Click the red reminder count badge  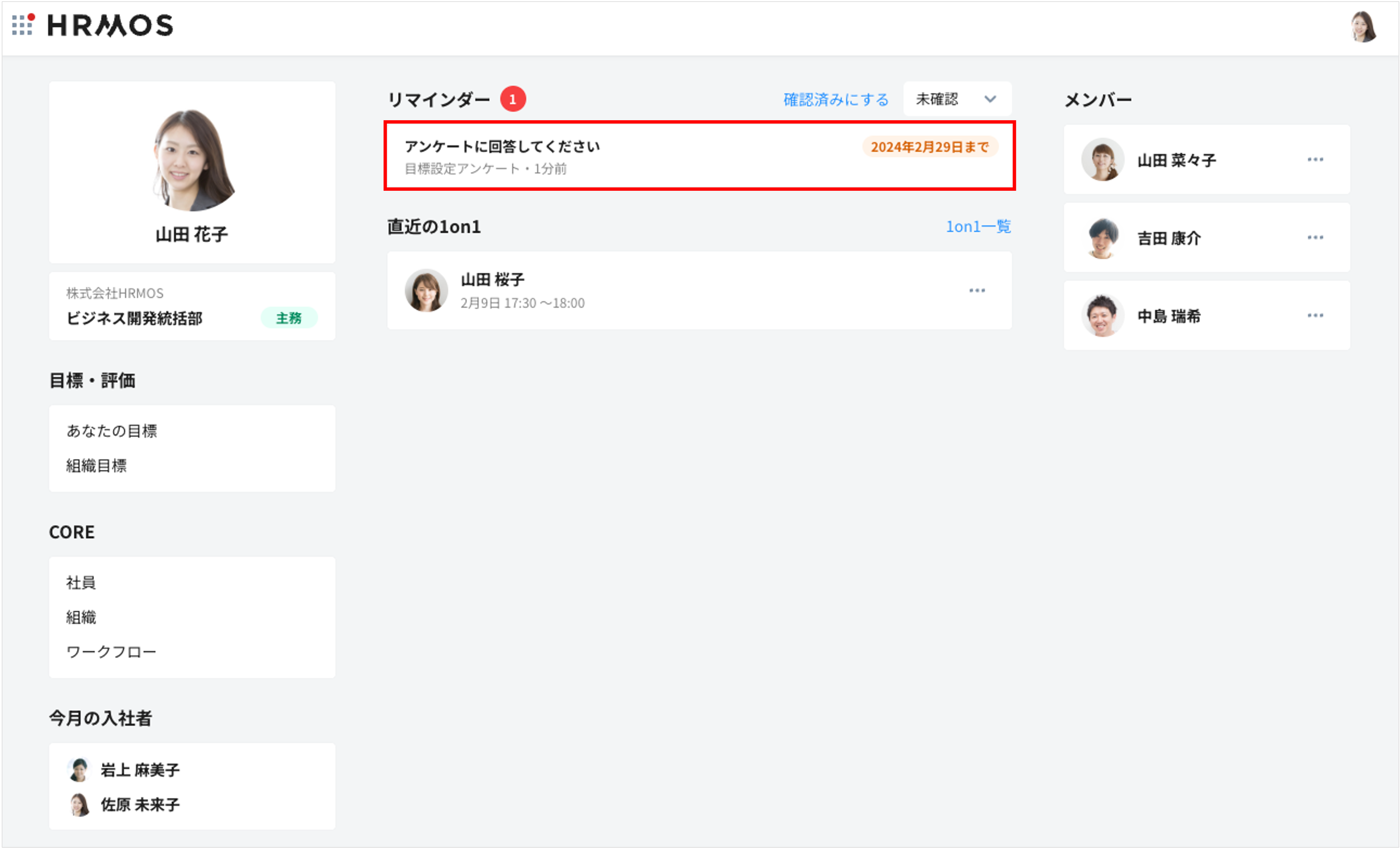(513, 99)
